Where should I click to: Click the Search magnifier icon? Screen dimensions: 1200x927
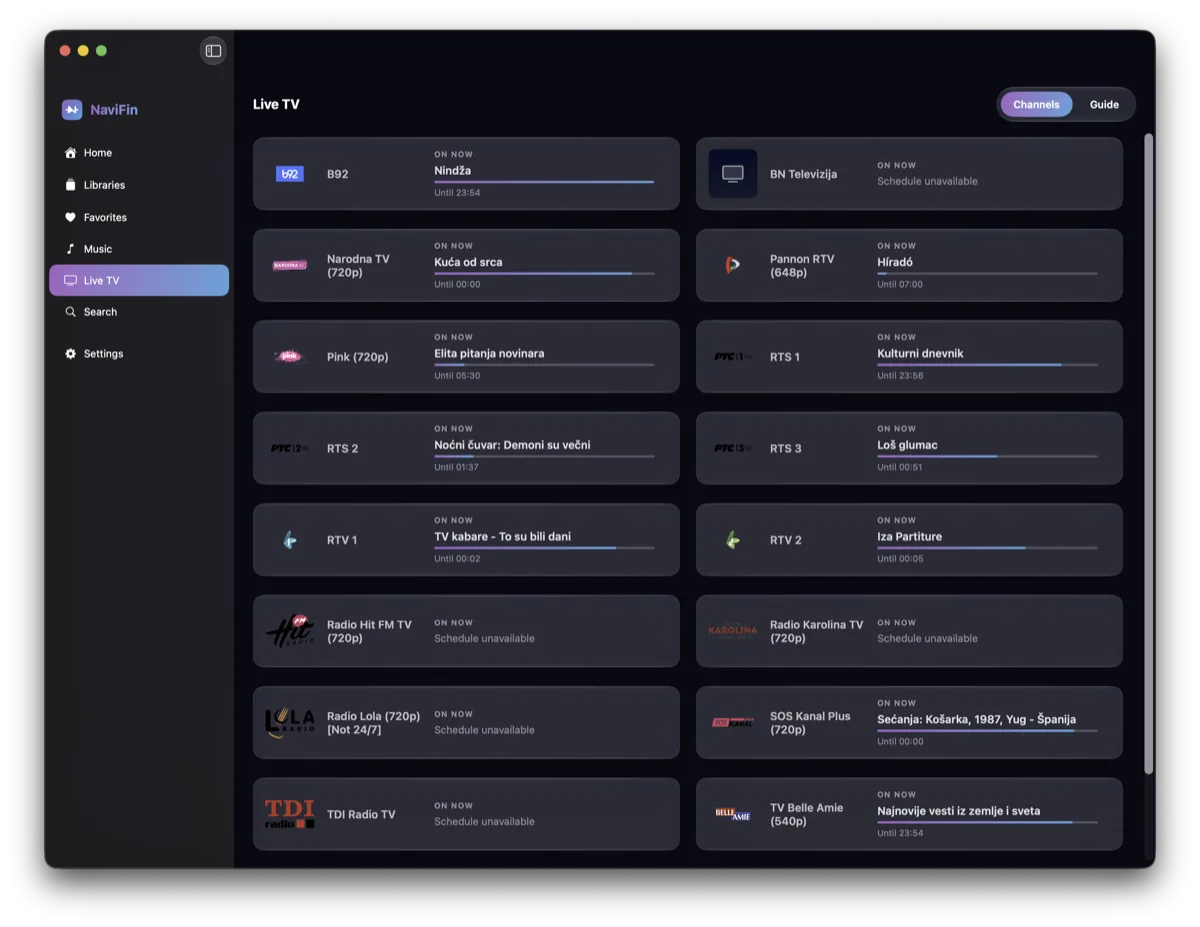click(70, 312)
